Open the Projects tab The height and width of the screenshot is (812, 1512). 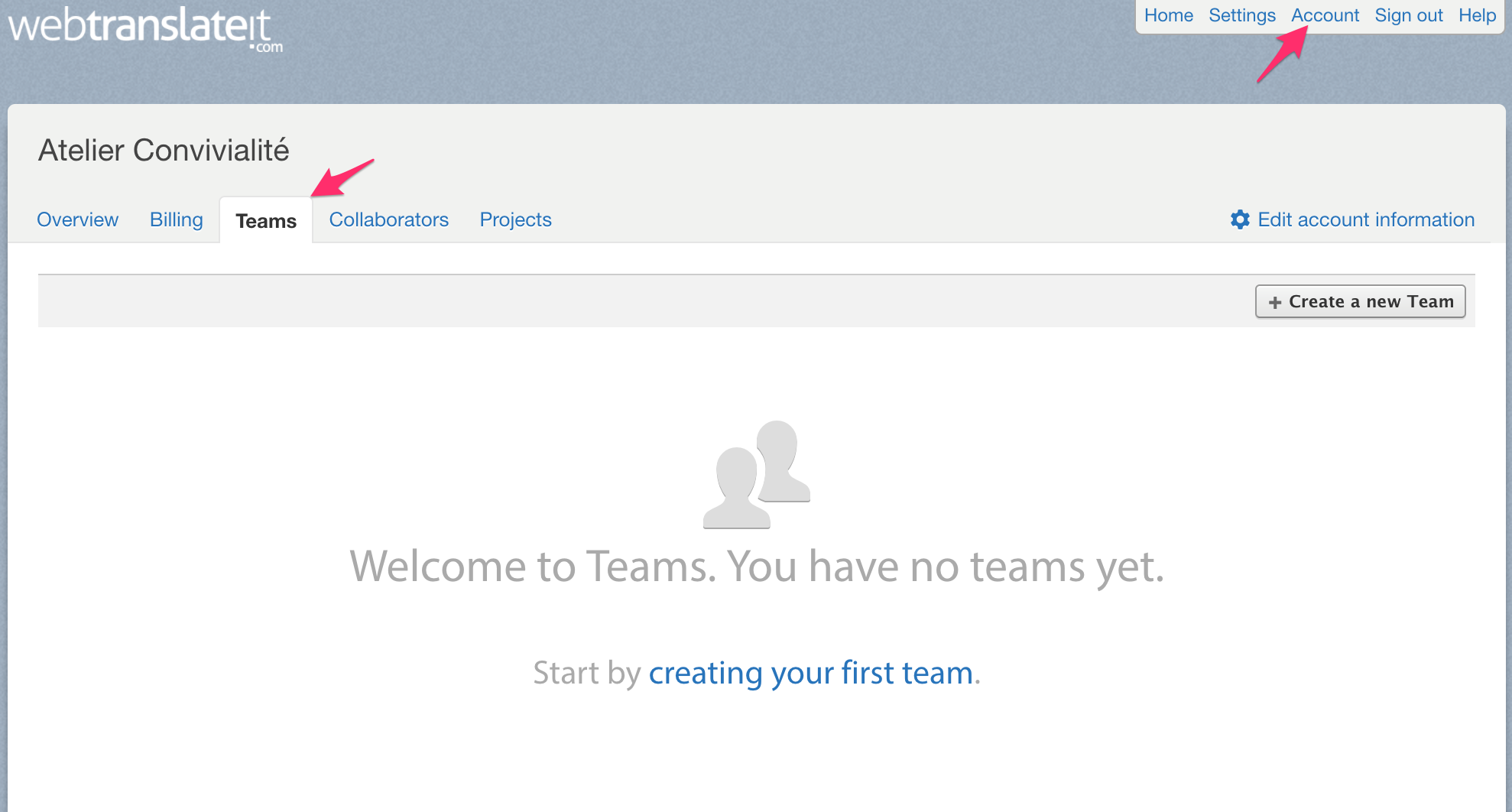[x=515, y=220]
